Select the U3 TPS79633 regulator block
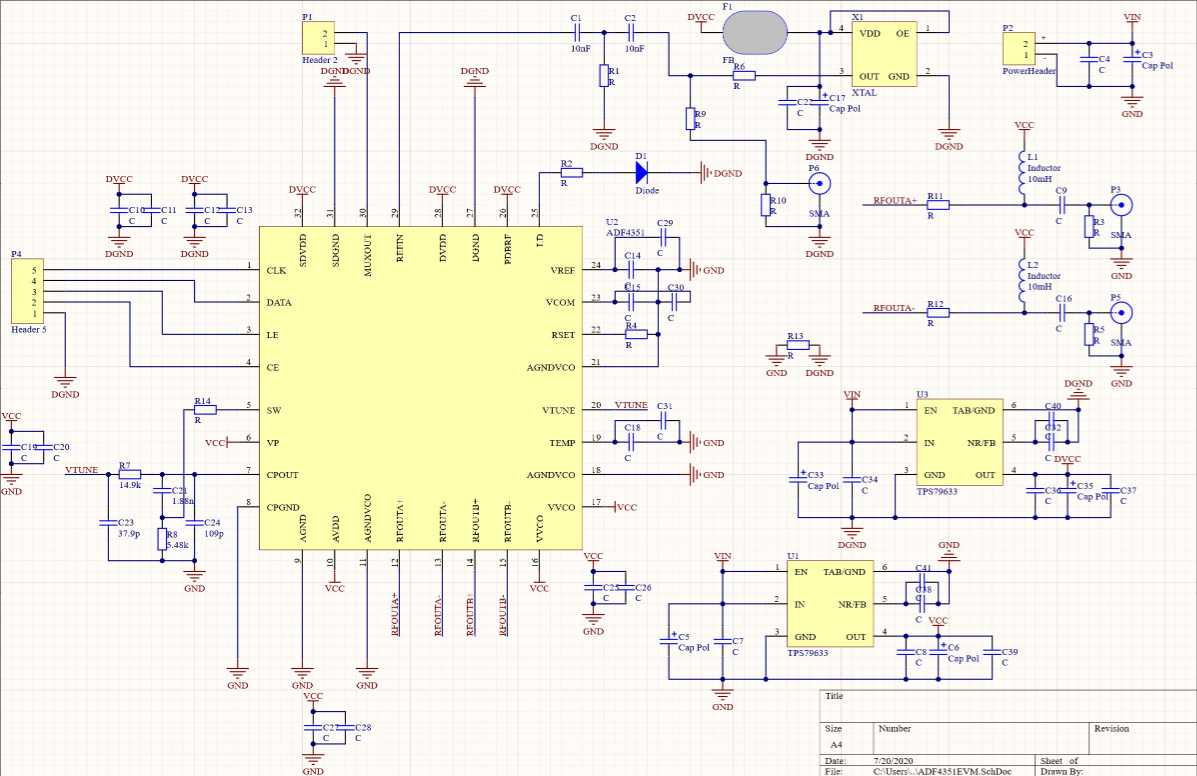 [960, 442]
